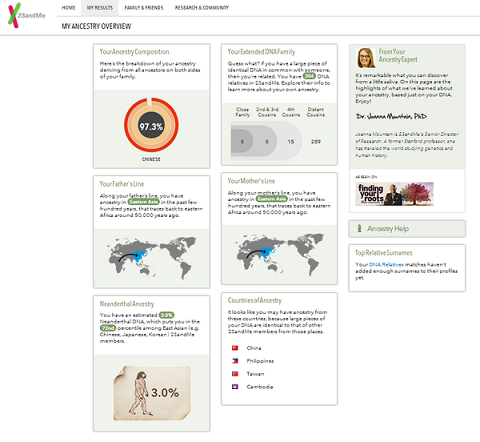Click the China flag icon
The width and height of the screenshot is (480, 442).
[235, 348]
